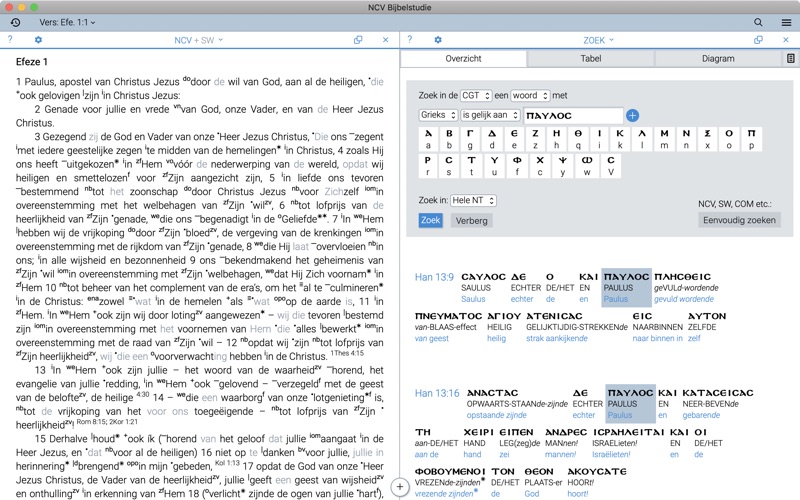Open the NCV + SW module dropdown
Viewport: 800px width, 500px height.
click(x=198, y=40)
